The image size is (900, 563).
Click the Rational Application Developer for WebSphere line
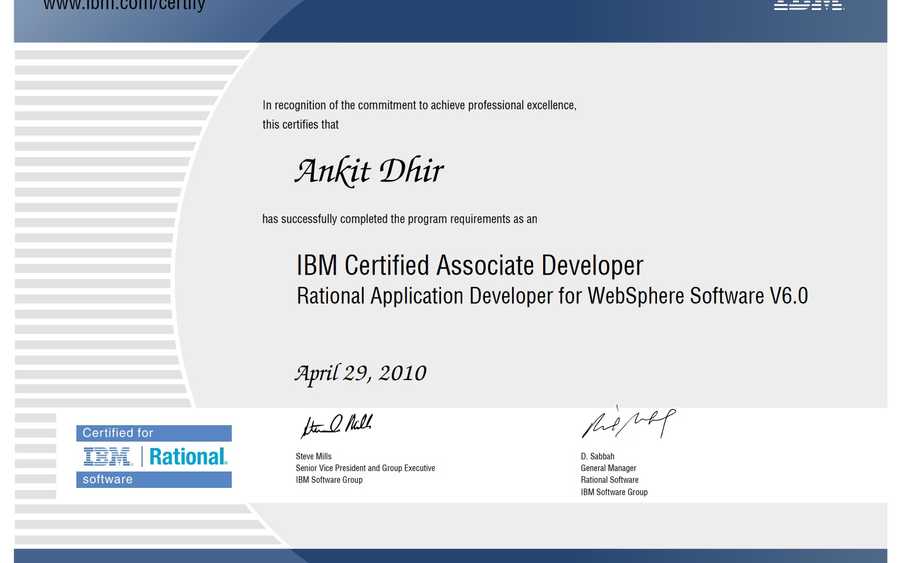(552, 296)
